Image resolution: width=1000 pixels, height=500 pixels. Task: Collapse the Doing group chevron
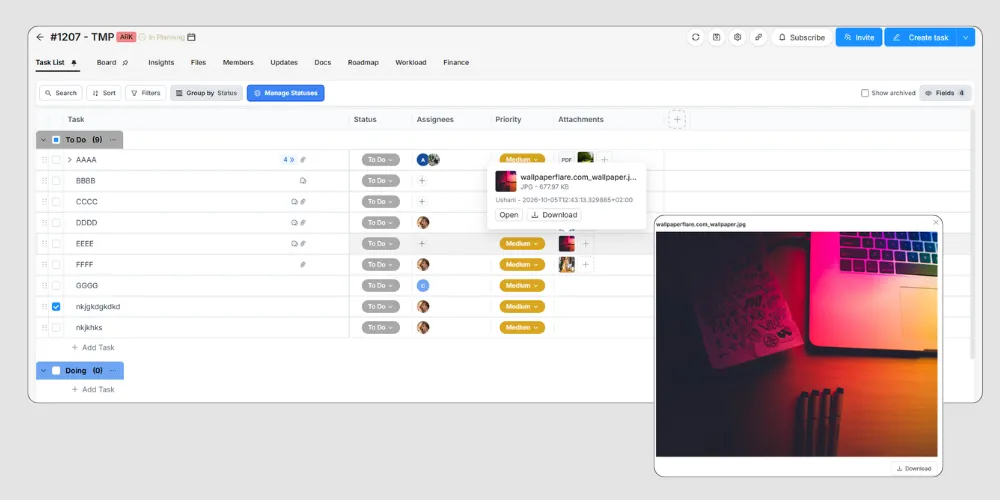pos(43,371)
